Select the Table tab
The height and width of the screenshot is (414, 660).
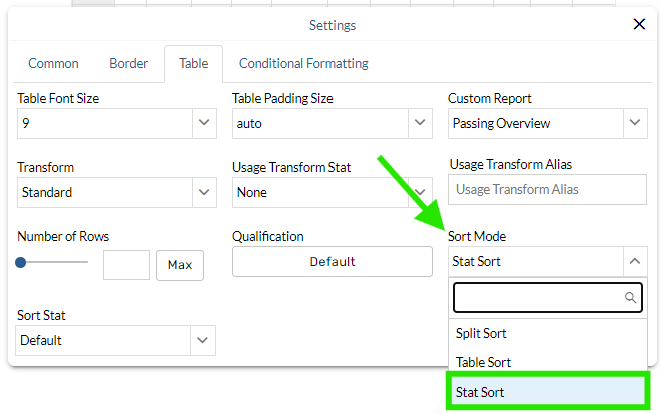193,63
